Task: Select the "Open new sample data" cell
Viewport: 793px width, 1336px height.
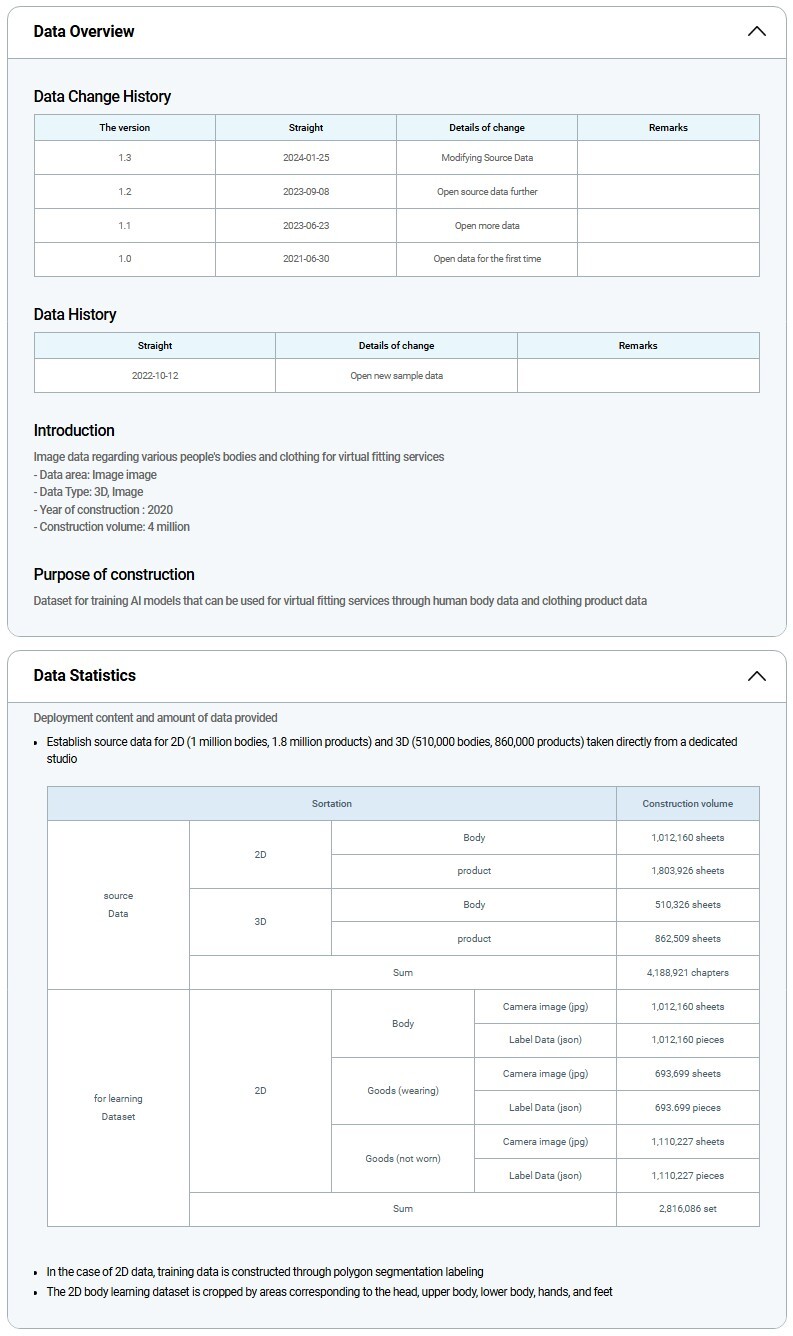Action: click(396, 376)
